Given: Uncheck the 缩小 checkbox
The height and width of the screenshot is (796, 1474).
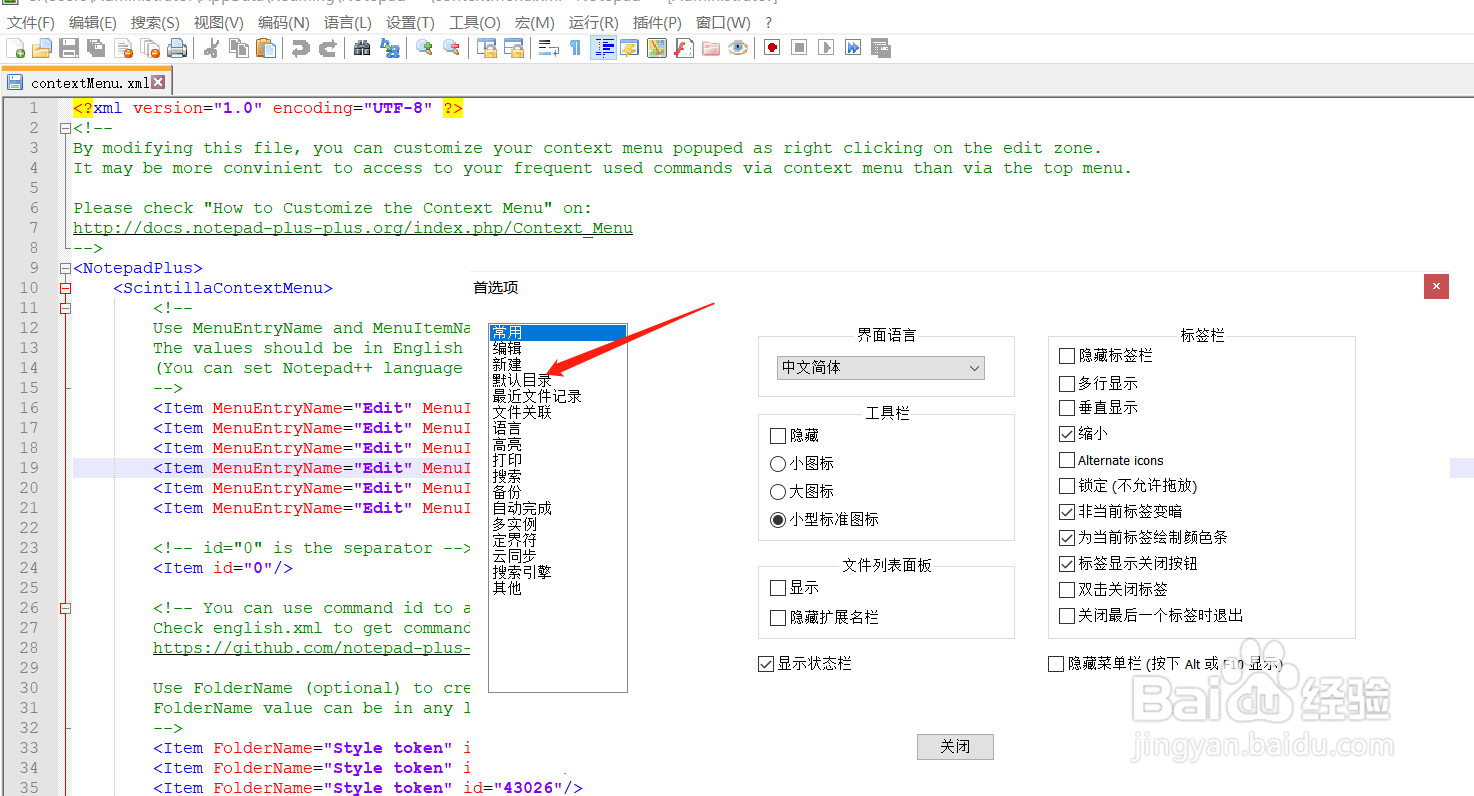Looking at the screenshot, I should point(1067,434).
